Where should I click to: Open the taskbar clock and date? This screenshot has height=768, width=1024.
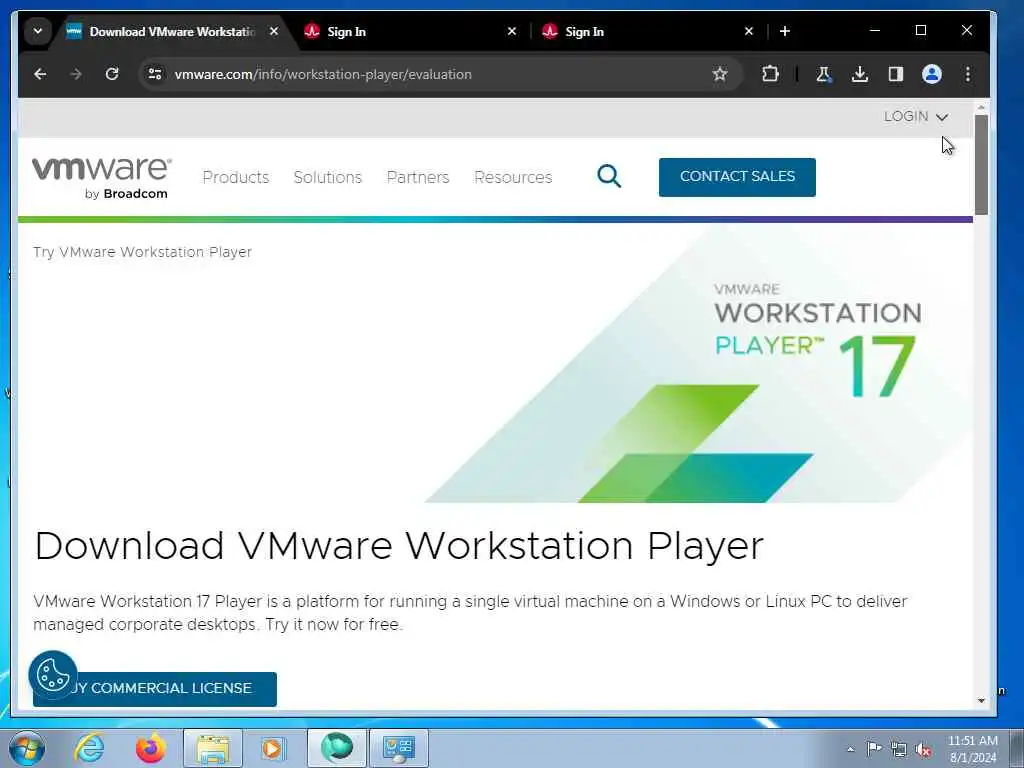(973, 749)
